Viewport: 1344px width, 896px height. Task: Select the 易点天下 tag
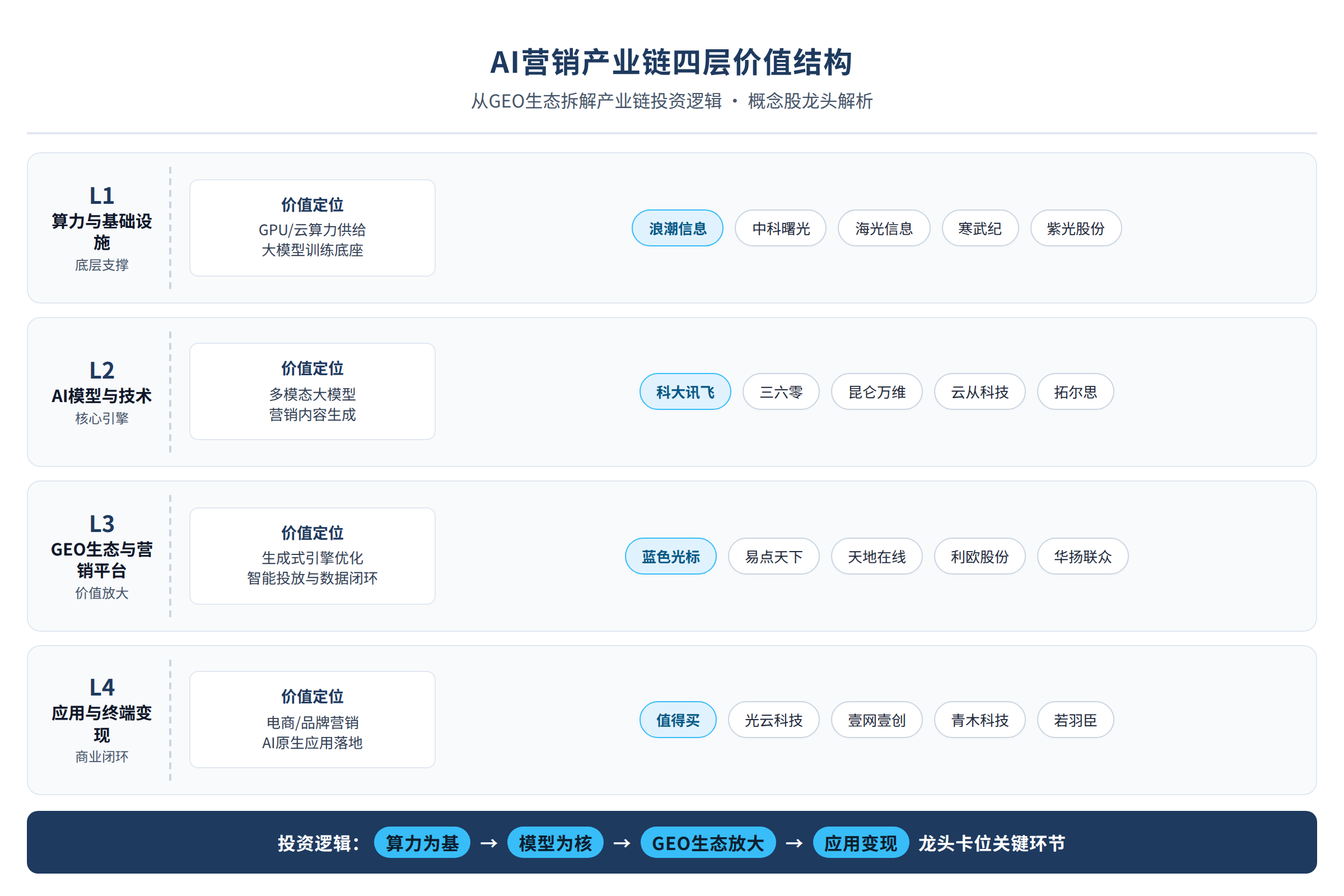point(774,556)
